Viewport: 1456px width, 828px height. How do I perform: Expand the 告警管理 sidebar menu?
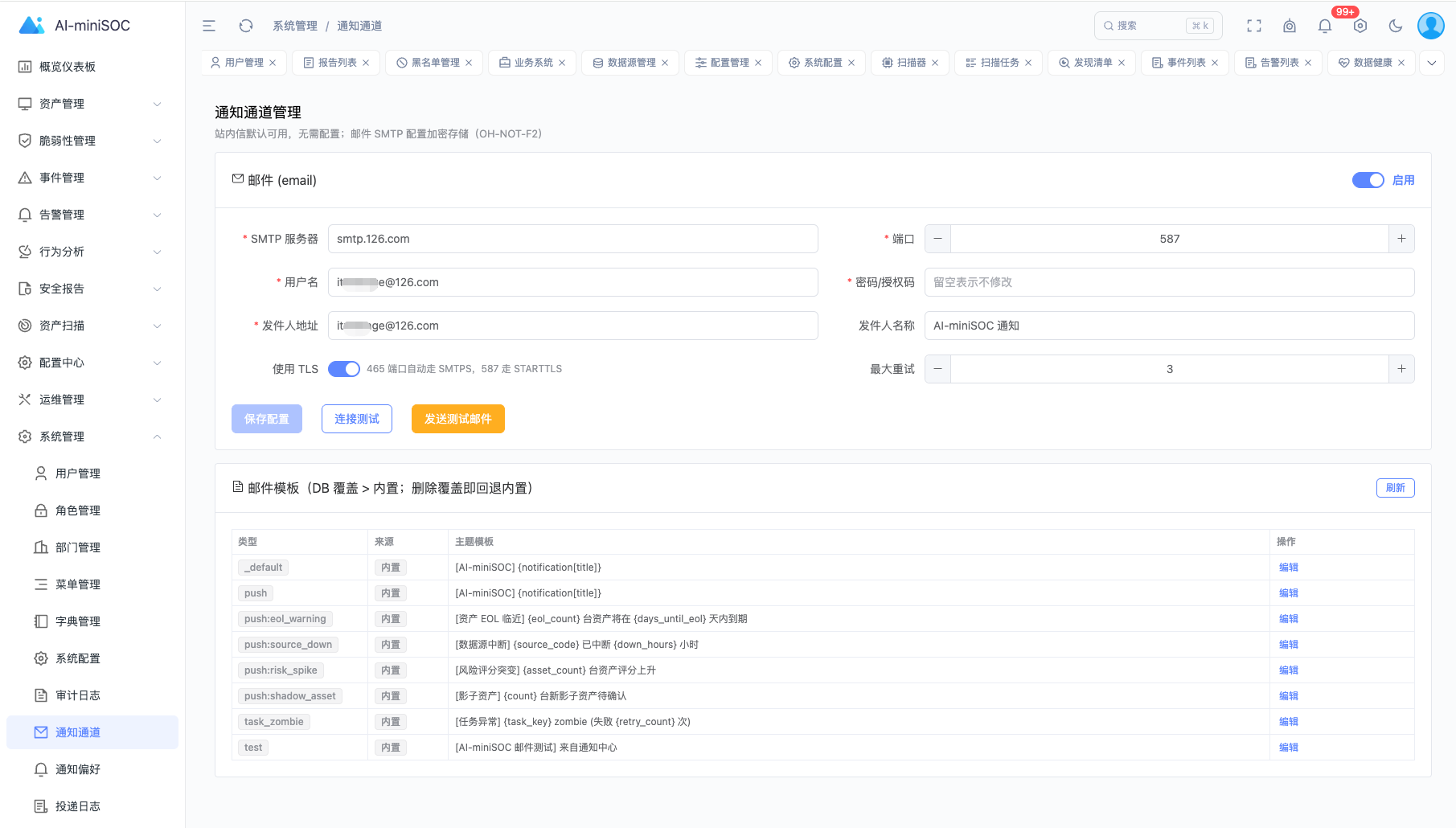pos(92,215)
